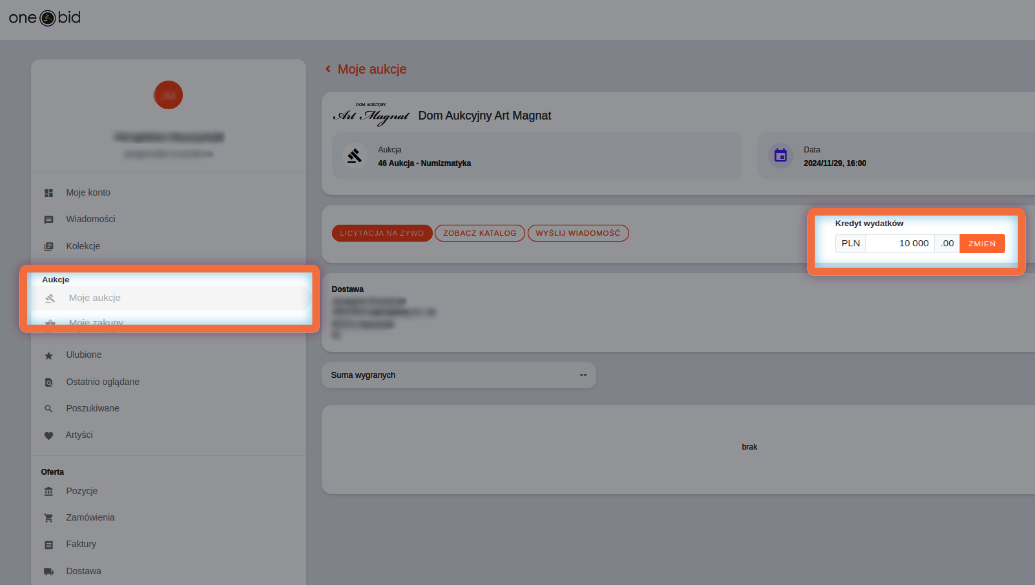
Task: Click the Ostatnio oglądane icon
Action: (x=49, y=382)
